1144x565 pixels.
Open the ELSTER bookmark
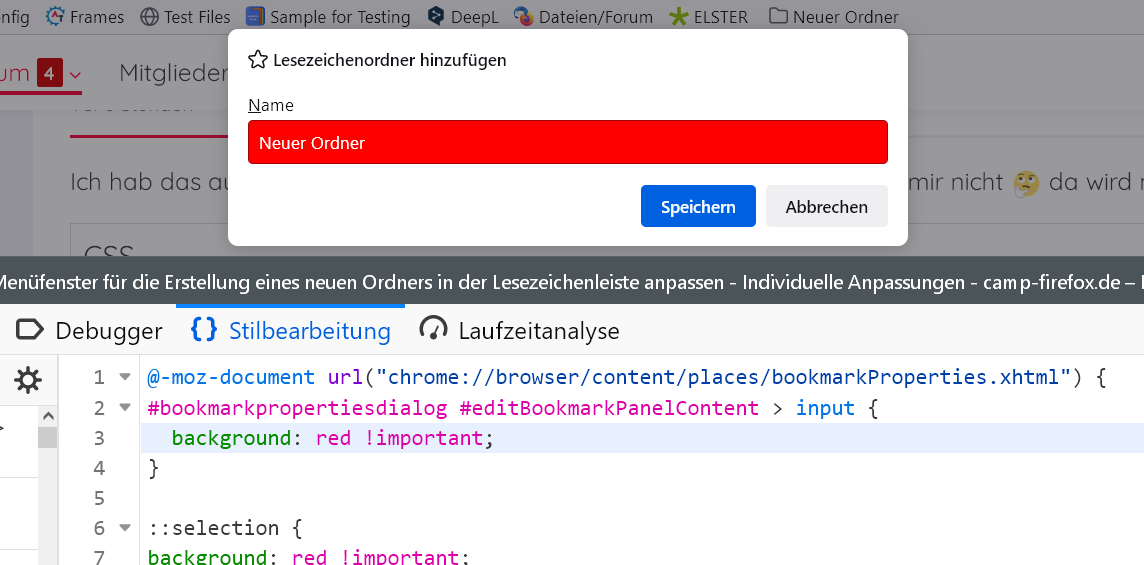pos(709,16)
